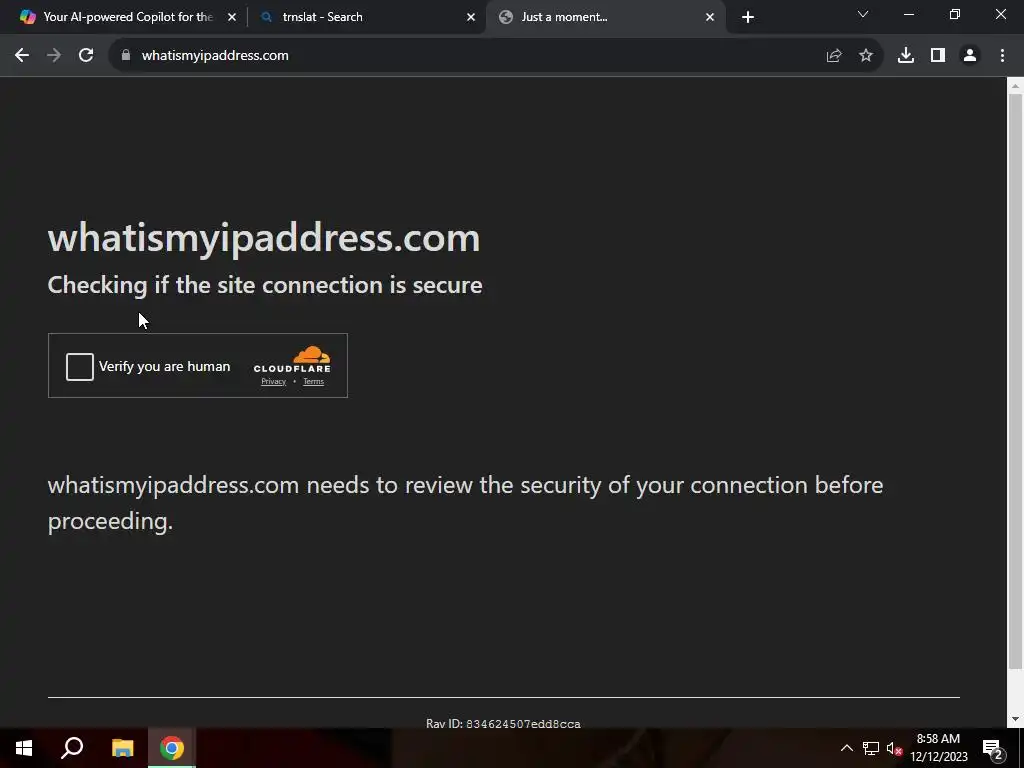The image size is (1024, 768).
Task: Reload the whatismyipaddress.com page
Action: [x=86, y=56]
